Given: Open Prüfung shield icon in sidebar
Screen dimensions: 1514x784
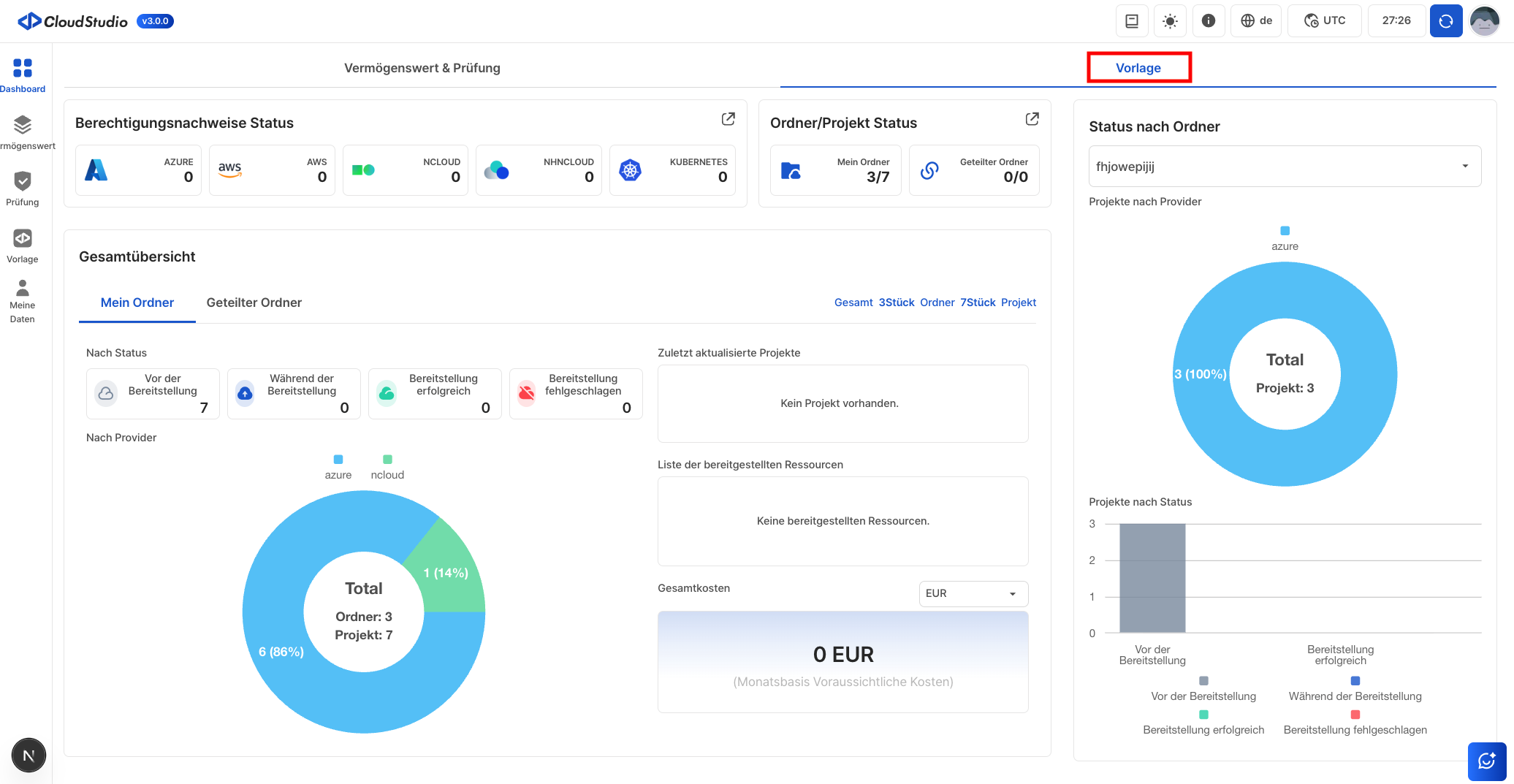Looking at the screenshot, I should (x=23, y=181).
